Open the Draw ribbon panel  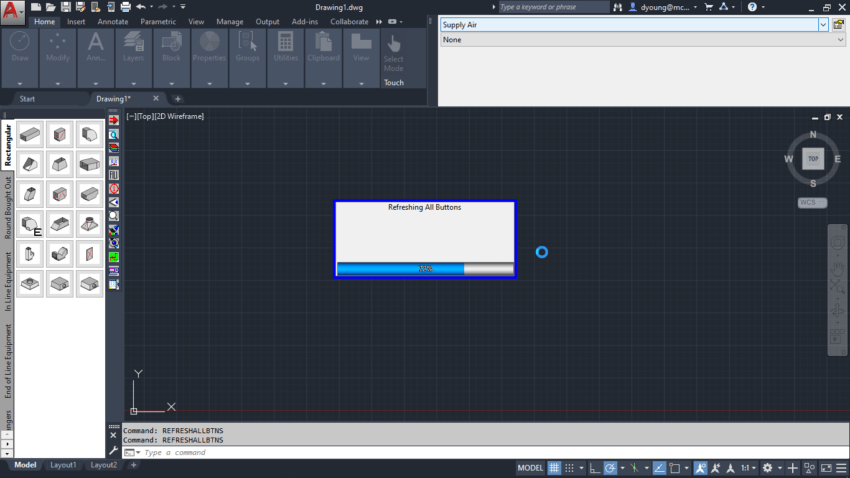pos(20,58)
